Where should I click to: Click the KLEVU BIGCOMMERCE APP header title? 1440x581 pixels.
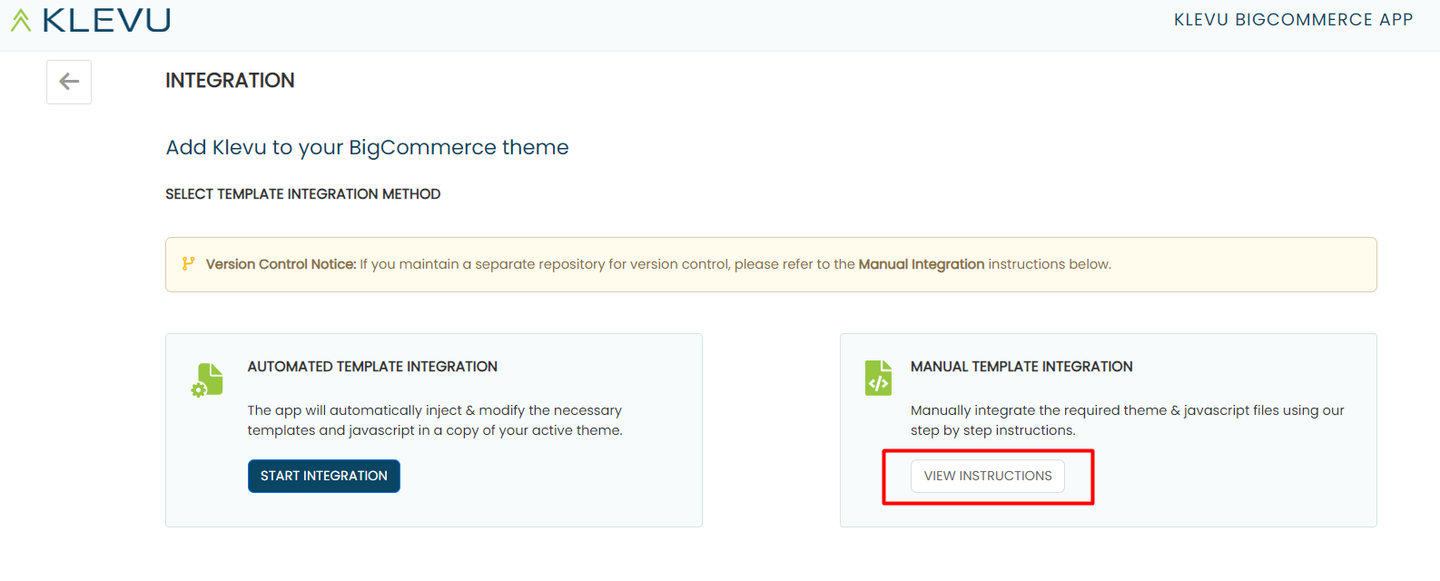point(1293,20)
